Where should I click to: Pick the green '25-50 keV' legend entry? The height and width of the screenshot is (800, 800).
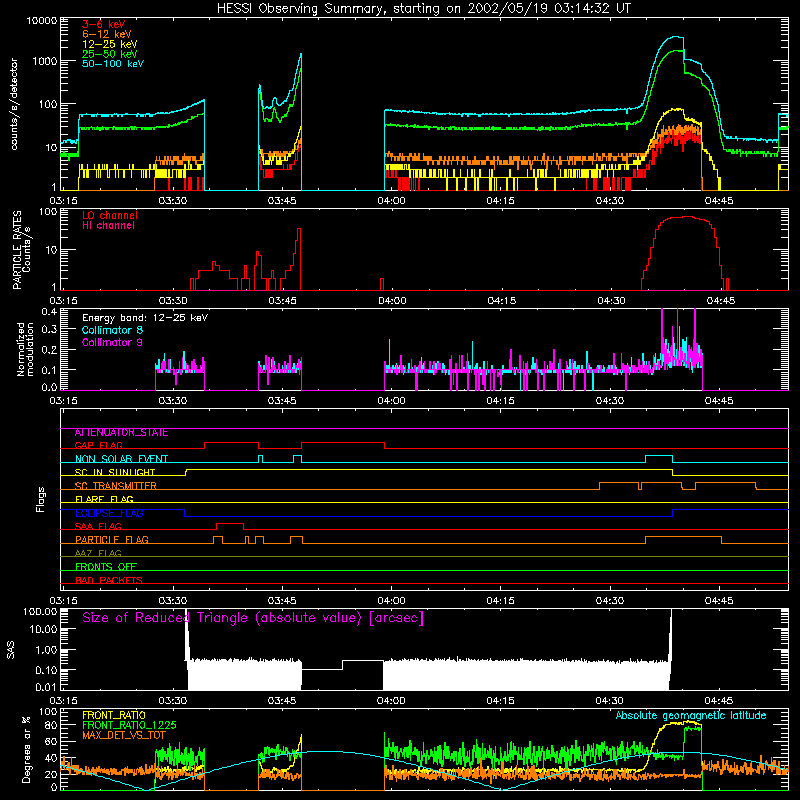pyautogui.click(x=110, y=54)
